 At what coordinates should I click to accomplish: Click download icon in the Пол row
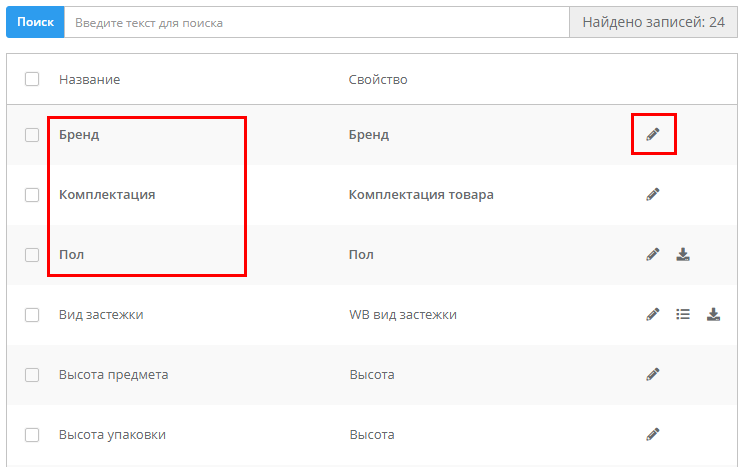(x=683, y=254)
